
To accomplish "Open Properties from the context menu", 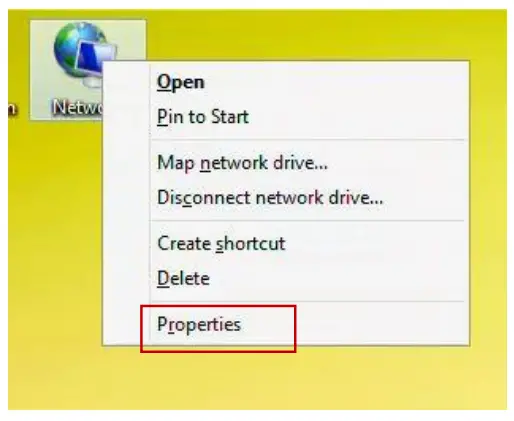I will pyautogui.click(x=199, y=324).
